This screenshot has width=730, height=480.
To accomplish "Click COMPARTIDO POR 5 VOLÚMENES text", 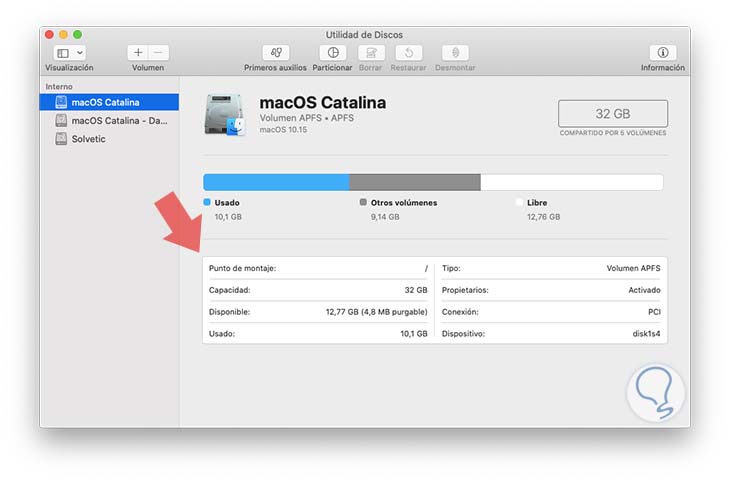I will tap(613, 133).
